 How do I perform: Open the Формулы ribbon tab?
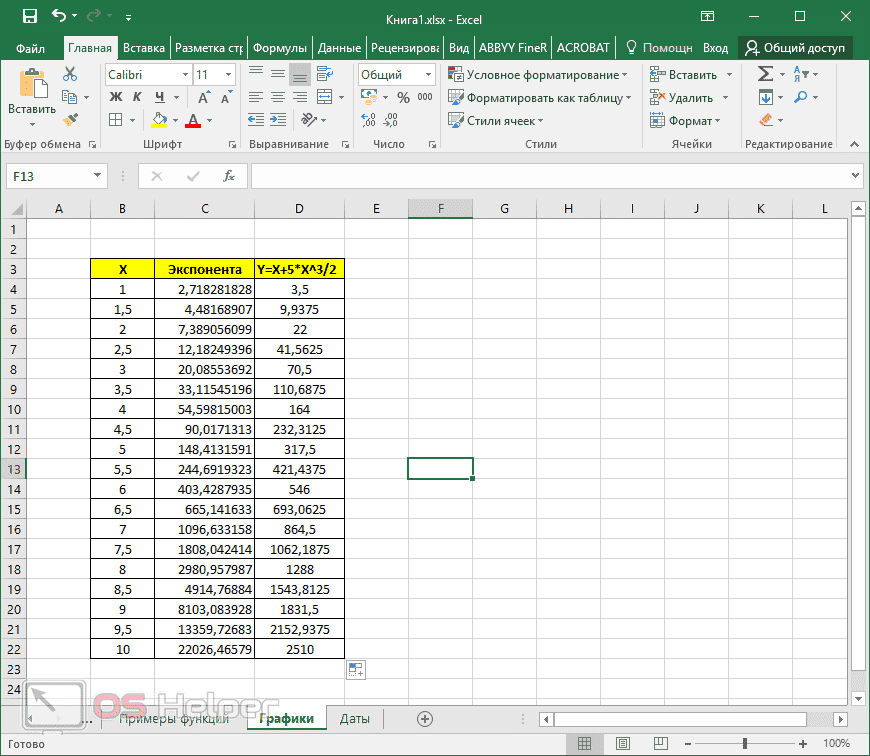click(279, 47)
